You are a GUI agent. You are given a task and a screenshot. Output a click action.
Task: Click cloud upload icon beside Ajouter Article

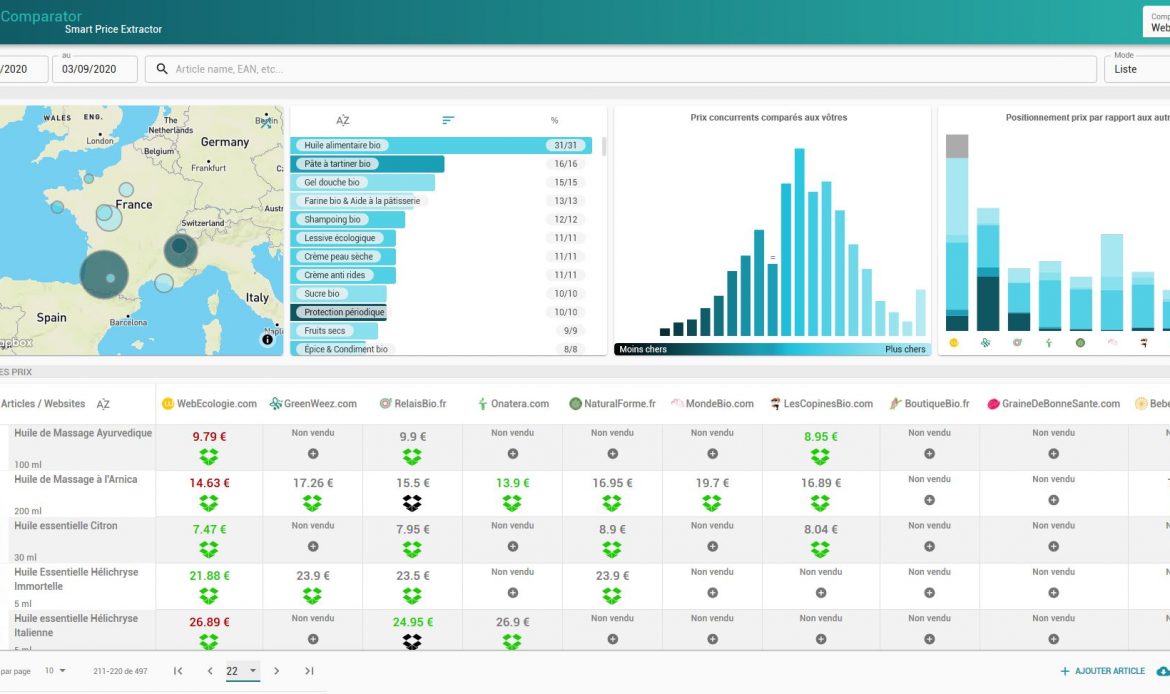[x=1163, y=671]
